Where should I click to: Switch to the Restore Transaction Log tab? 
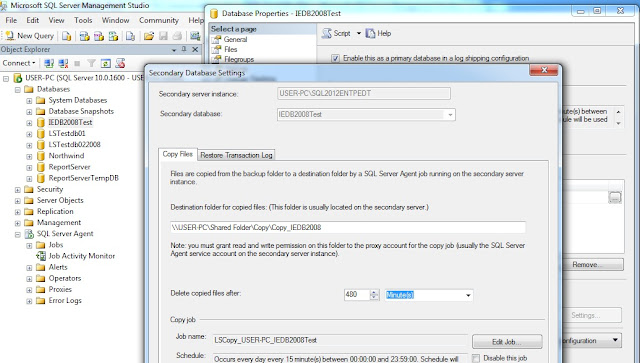(236, 155)
